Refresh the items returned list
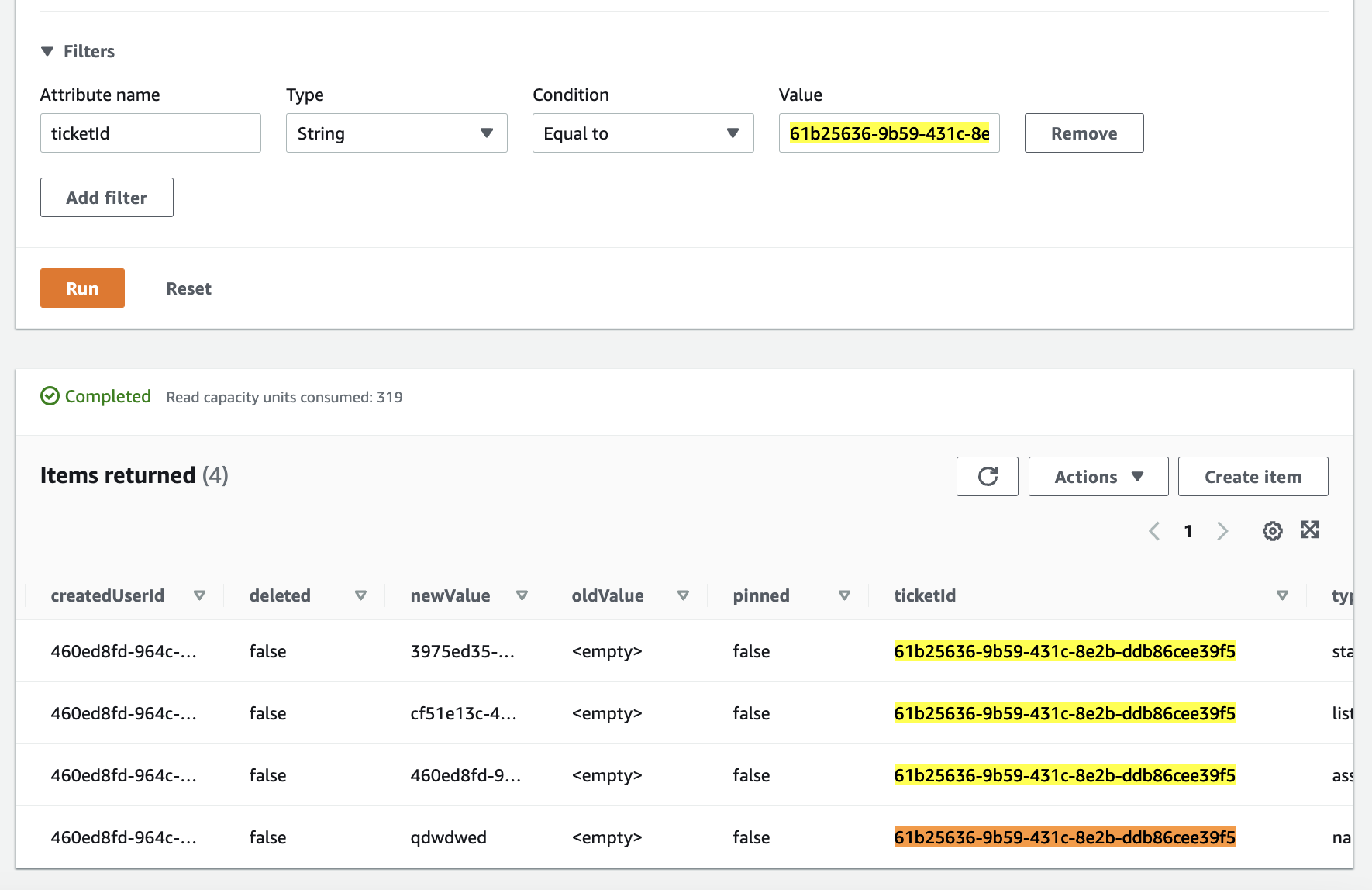Image resolution: width=1372 pixels, height=890 pixels. click(987, 476)
